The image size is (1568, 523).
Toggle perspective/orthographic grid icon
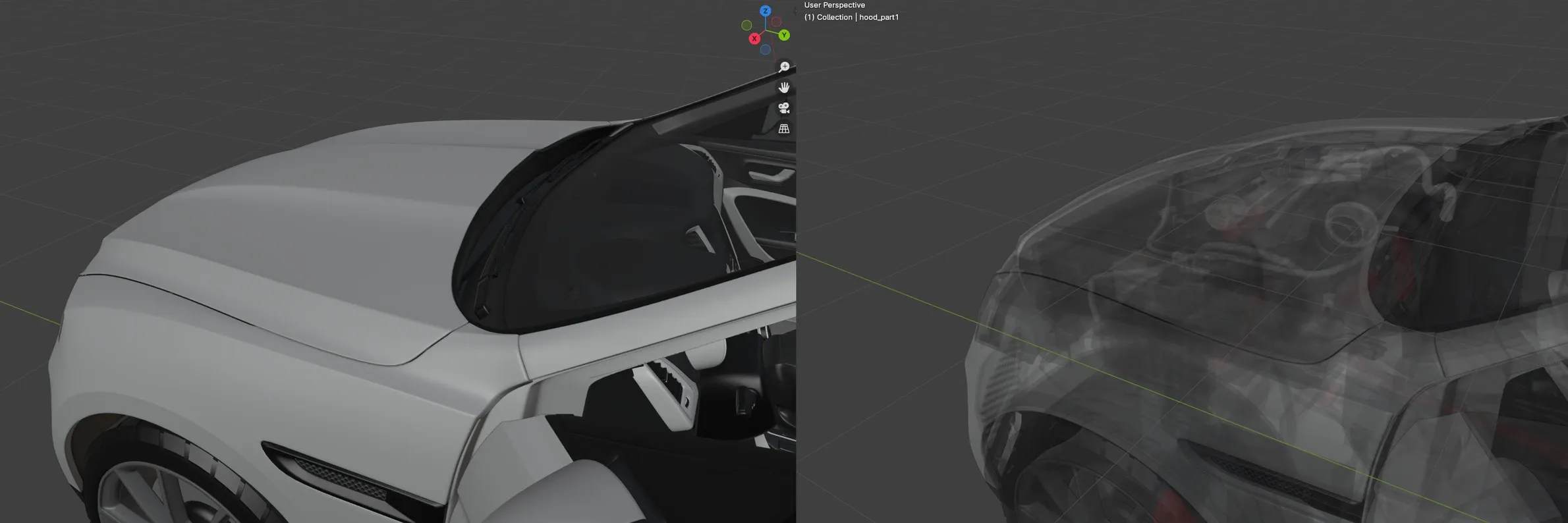tap(784, 128)
